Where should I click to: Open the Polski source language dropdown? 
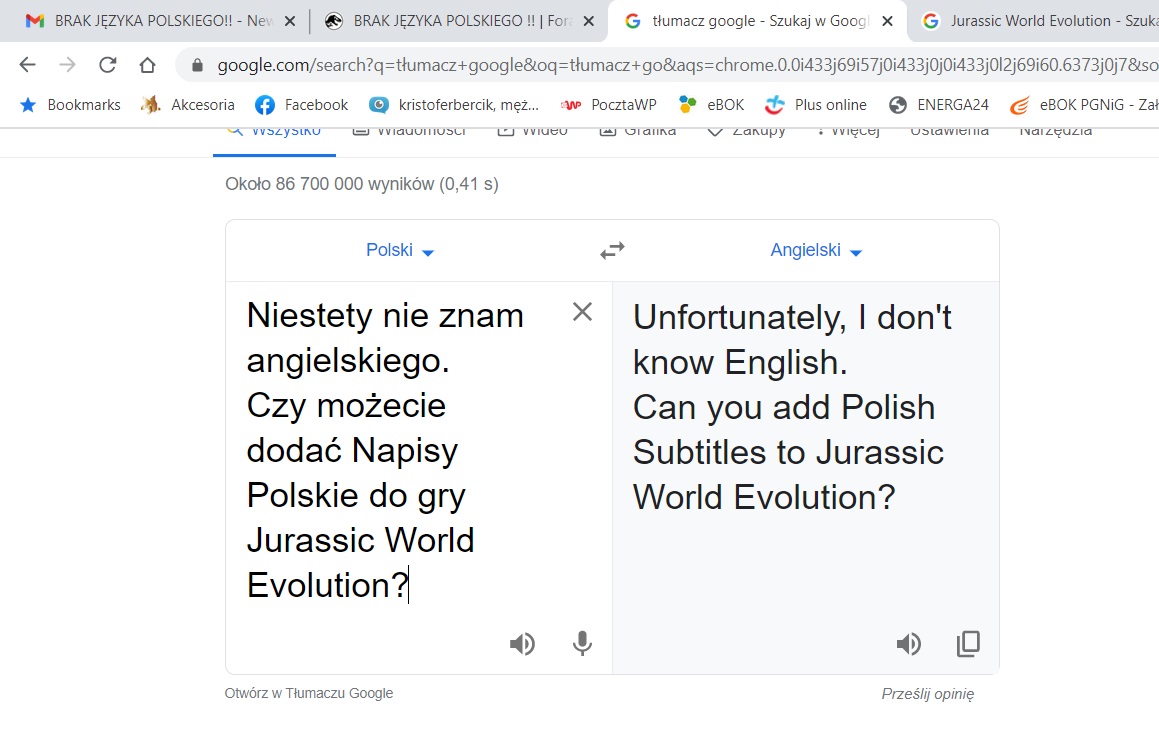point(400,251)
